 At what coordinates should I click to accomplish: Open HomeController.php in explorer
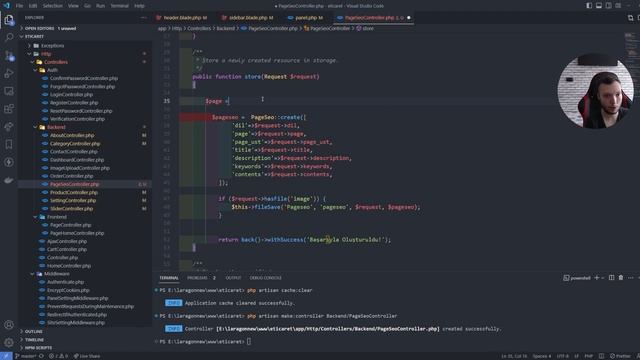pyautogui.click(x=86, y=266)
